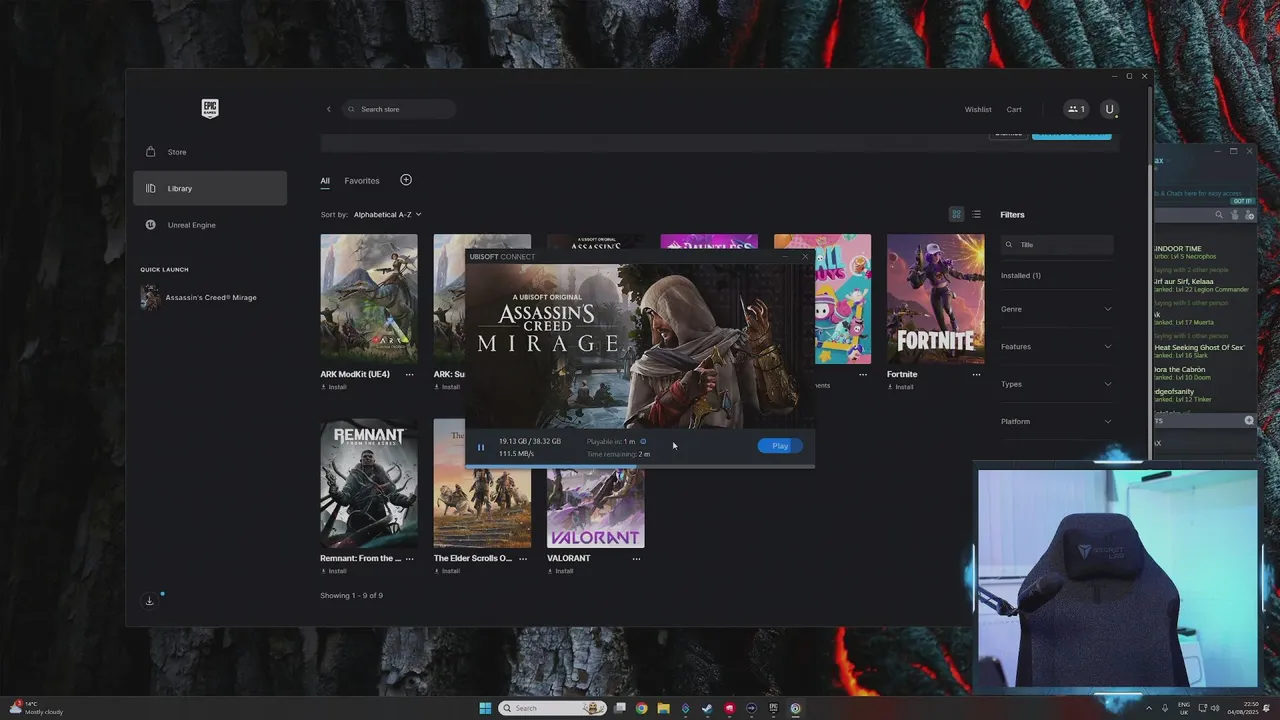Open Sort by Alphabetical A-Z dropdown
Screen dimensions: 1280x720
point(387,214)
